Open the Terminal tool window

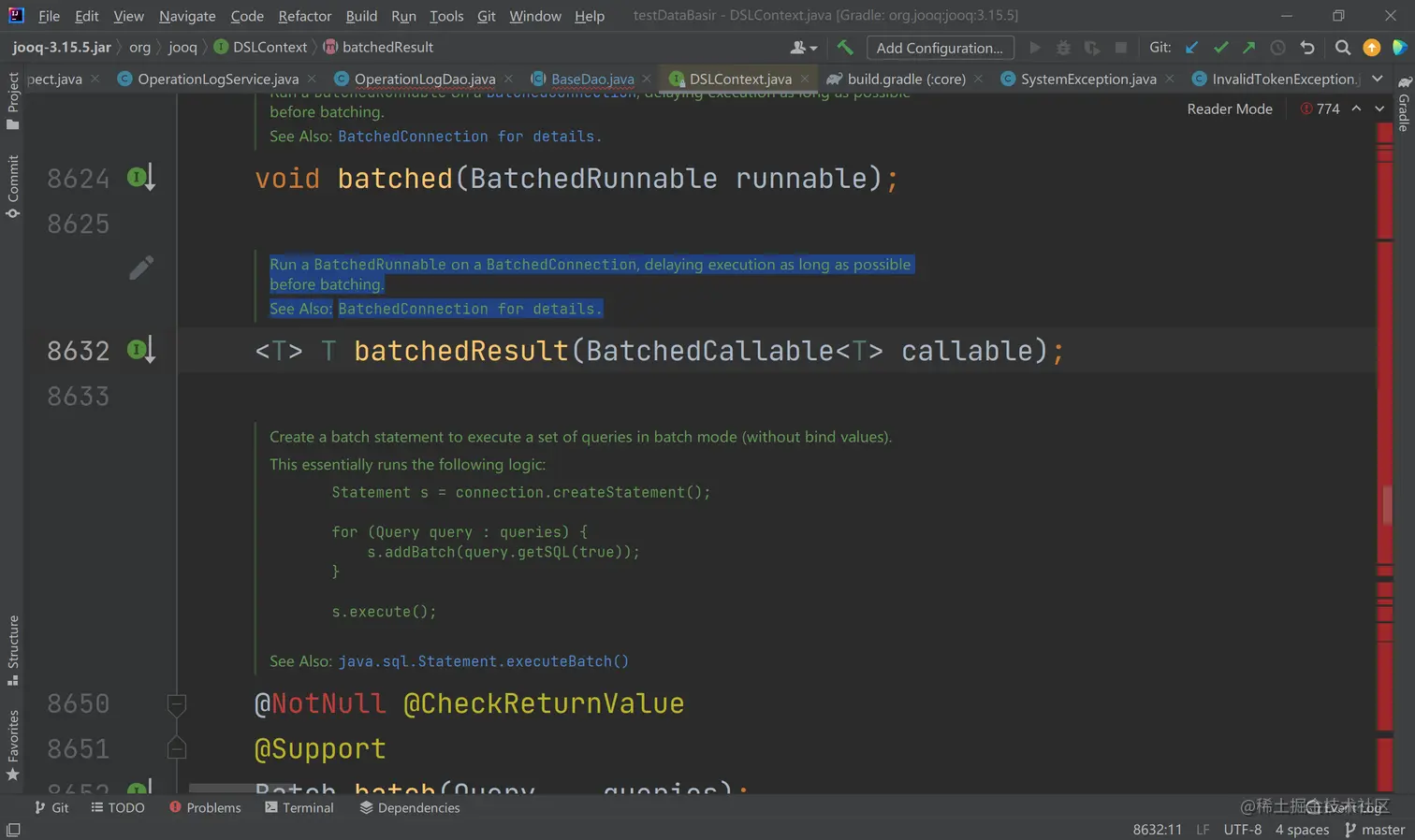(x=299, y=807)
